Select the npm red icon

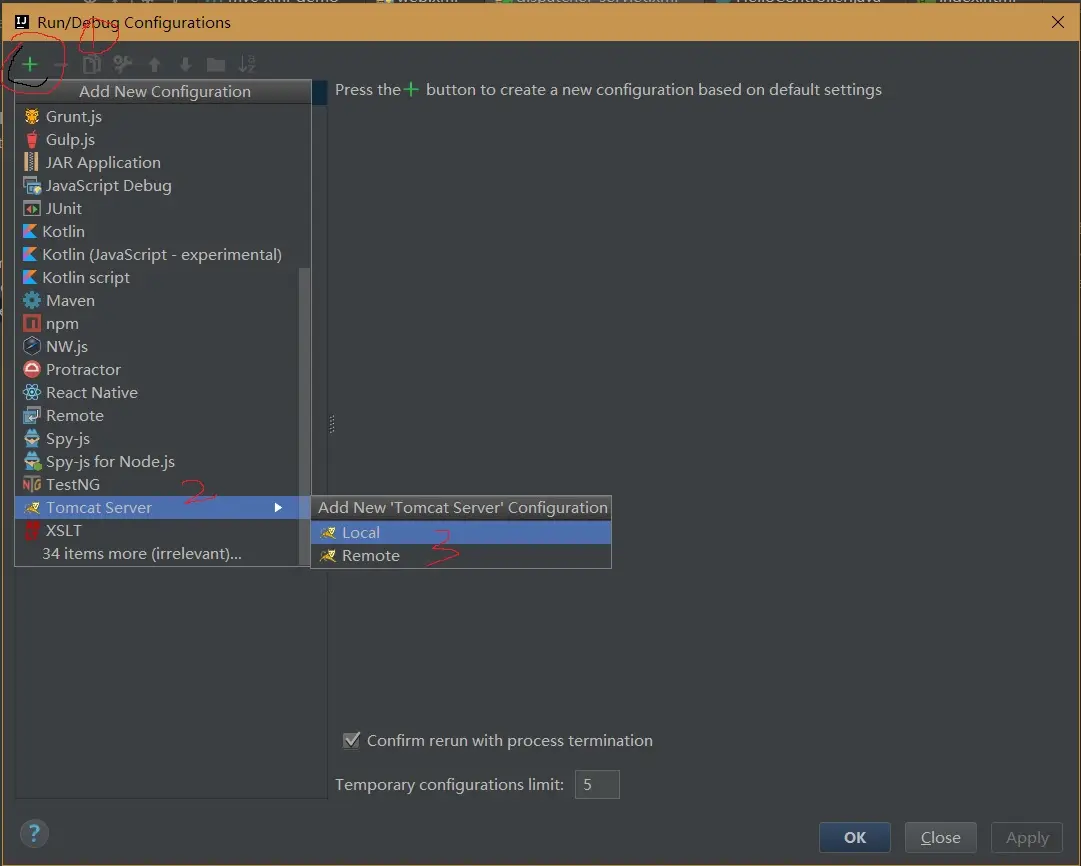point(32,323)
